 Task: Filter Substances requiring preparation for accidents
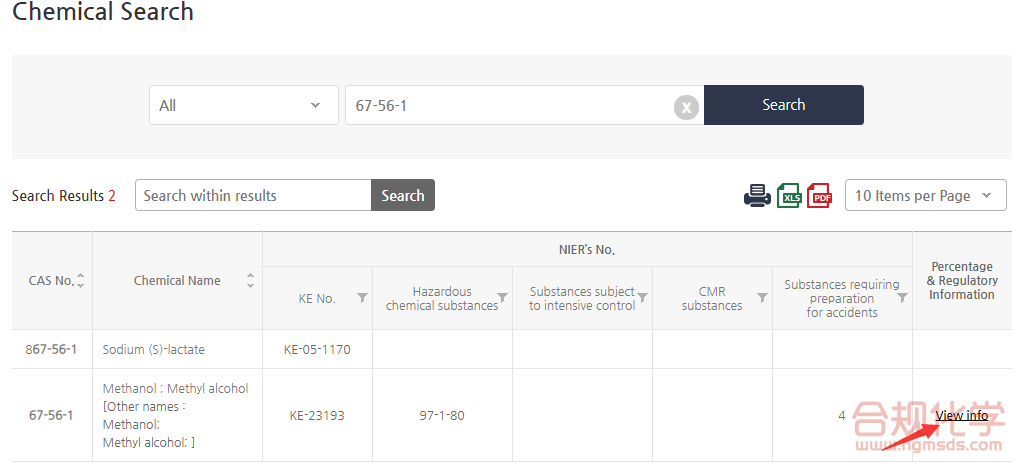pos(902,298)
